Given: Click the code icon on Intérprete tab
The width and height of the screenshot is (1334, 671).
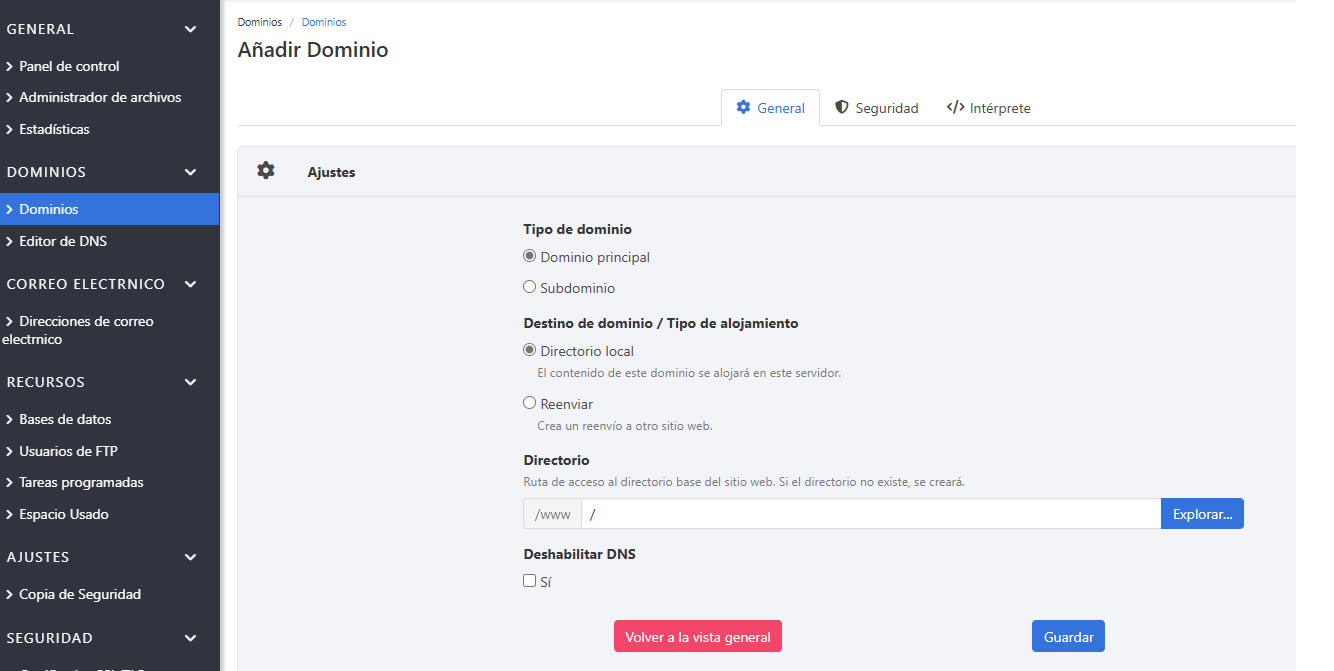Looking at the screenshot, I should 955,107.
